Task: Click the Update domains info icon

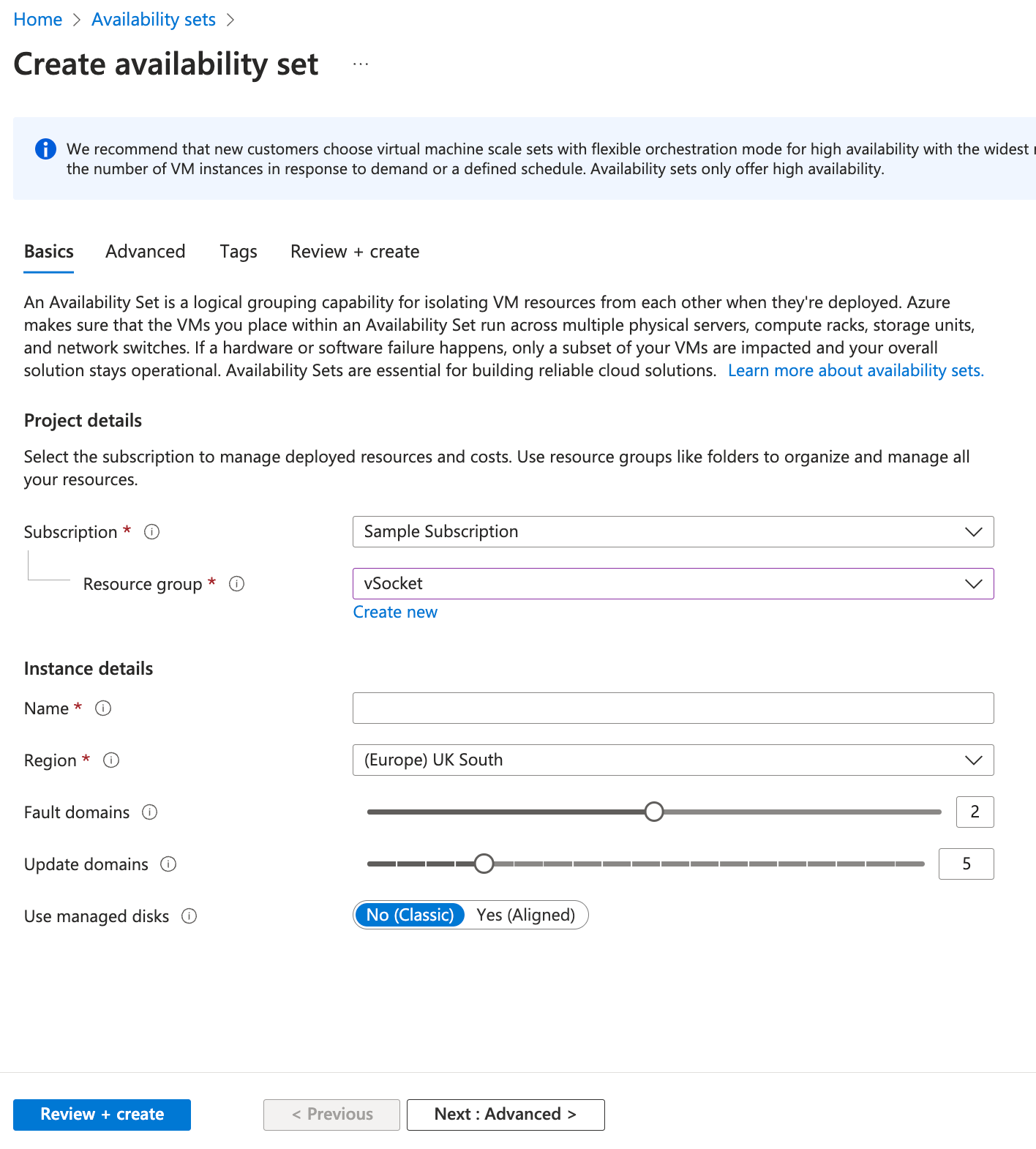Action: coord(168,864)
